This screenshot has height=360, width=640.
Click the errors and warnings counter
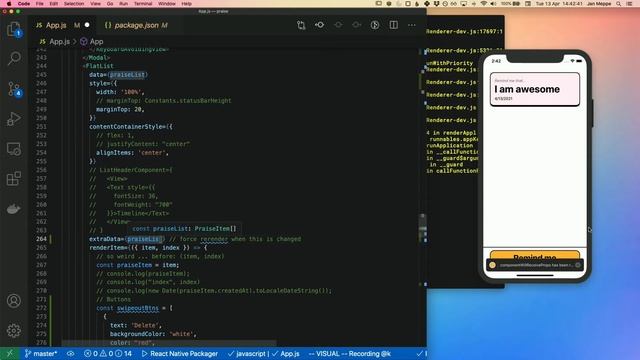coord(108,353)
